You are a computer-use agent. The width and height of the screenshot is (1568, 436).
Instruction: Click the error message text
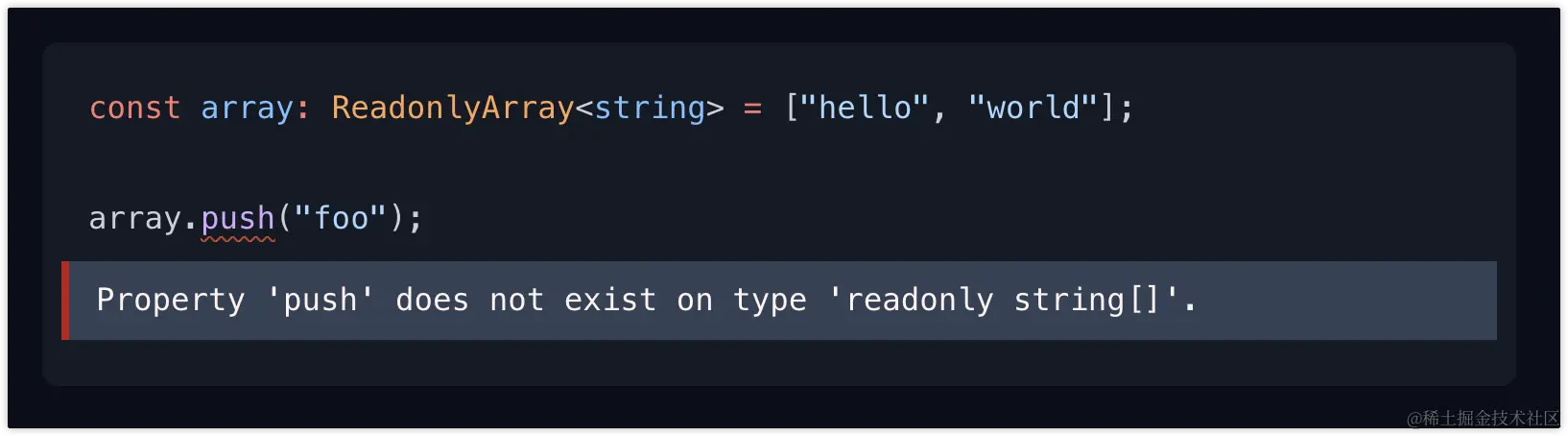point(646,301)
